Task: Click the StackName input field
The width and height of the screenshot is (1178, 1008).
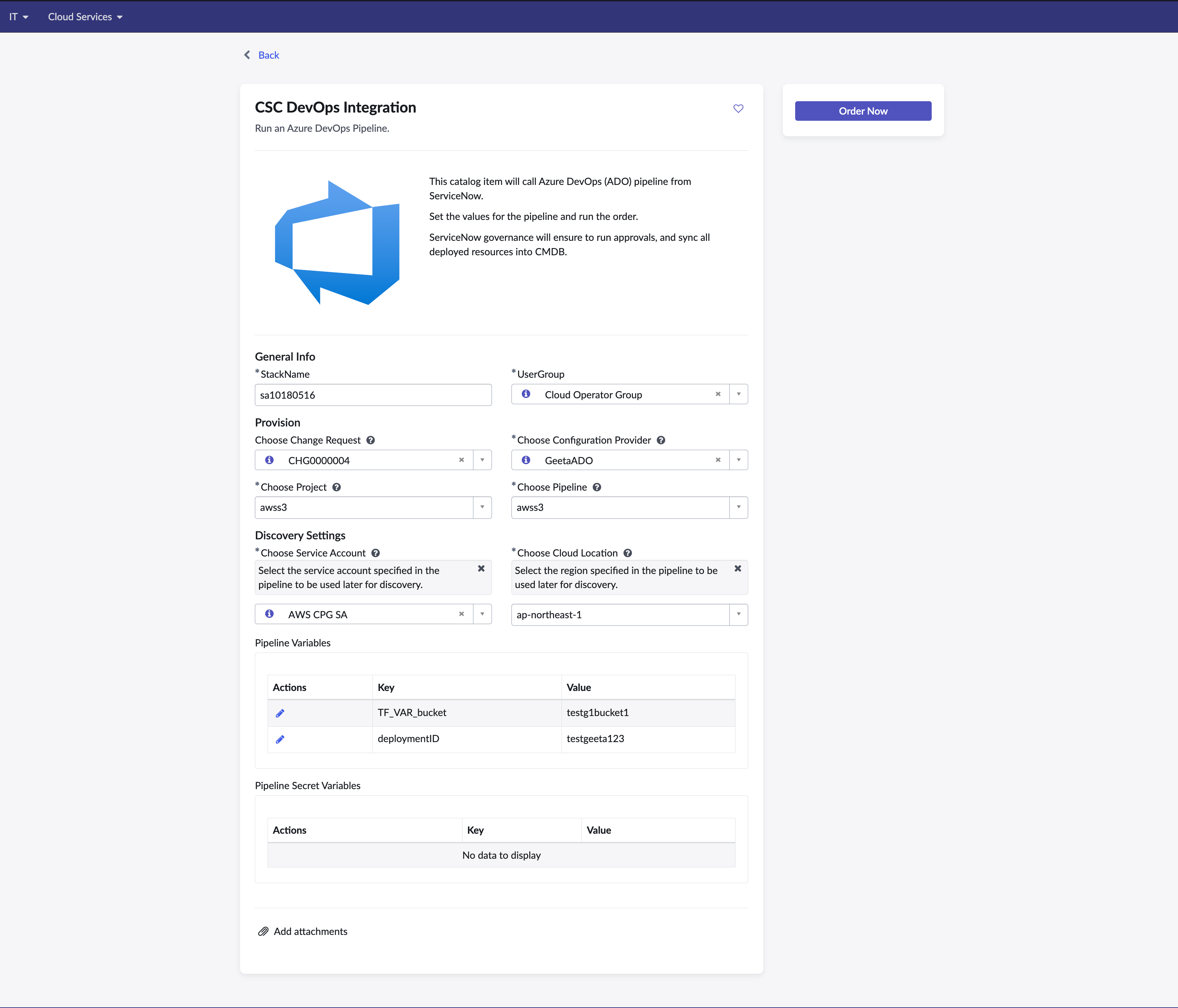Action: click(373, 395)
